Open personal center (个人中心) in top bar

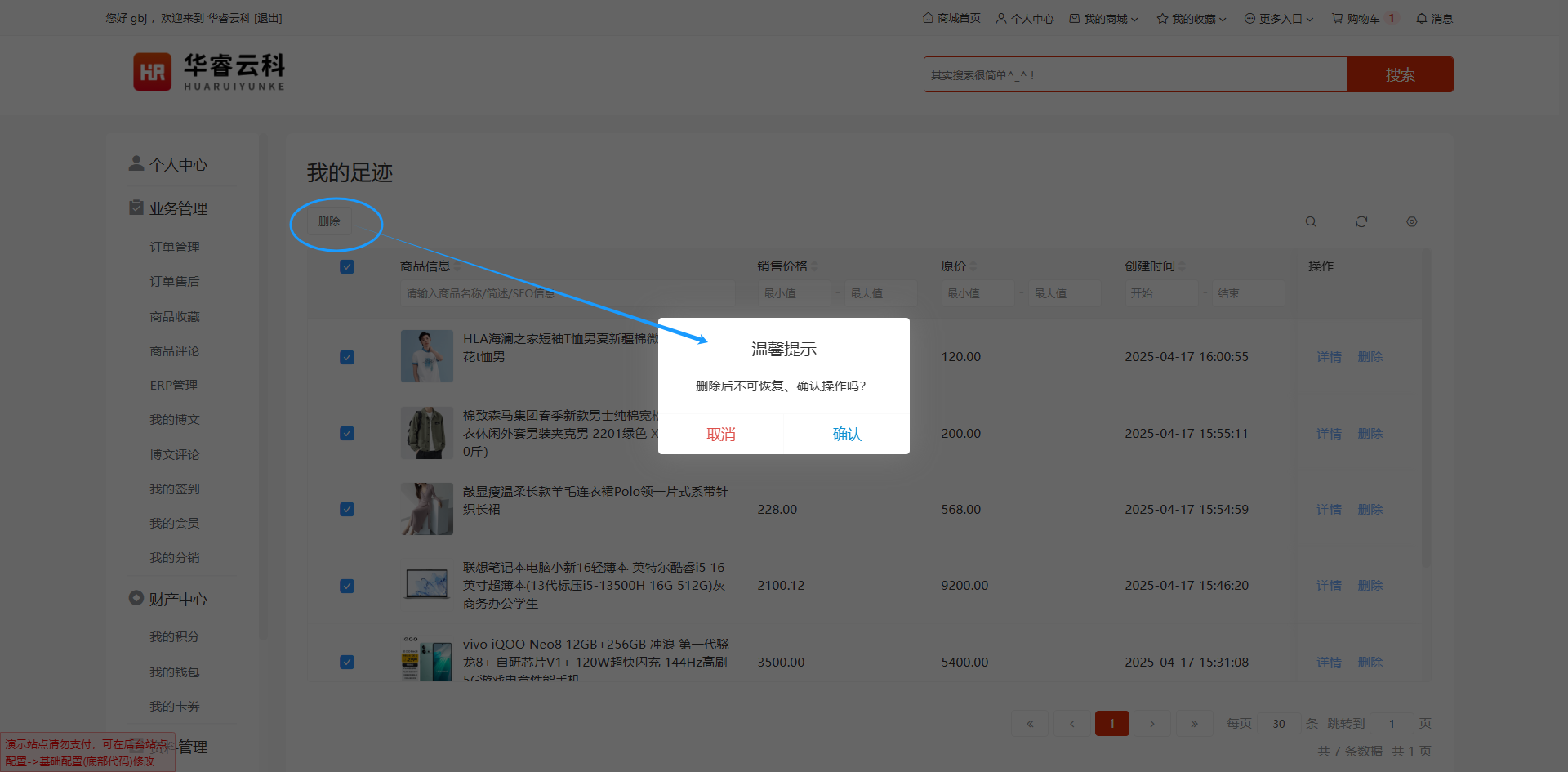coord(1025,18)
